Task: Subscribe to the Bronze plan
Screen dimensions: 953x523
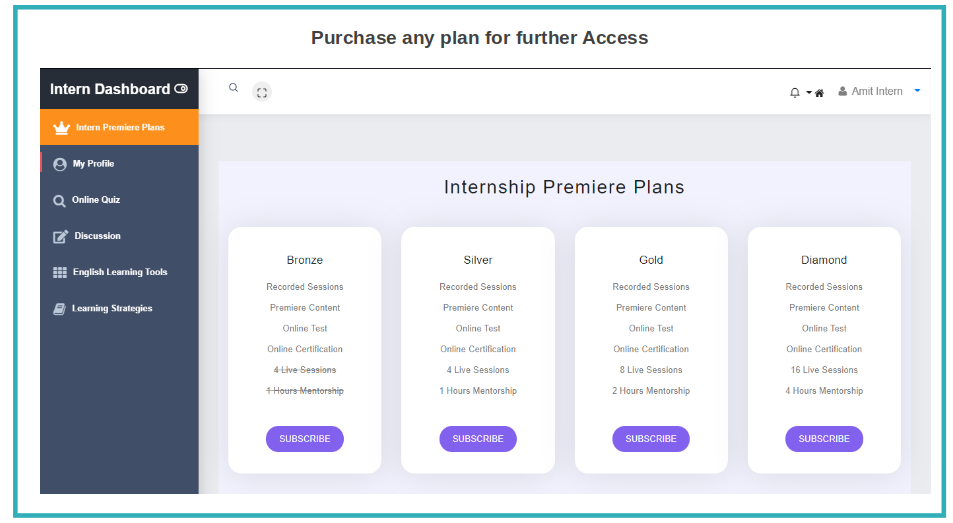Action: pos(304,439)
